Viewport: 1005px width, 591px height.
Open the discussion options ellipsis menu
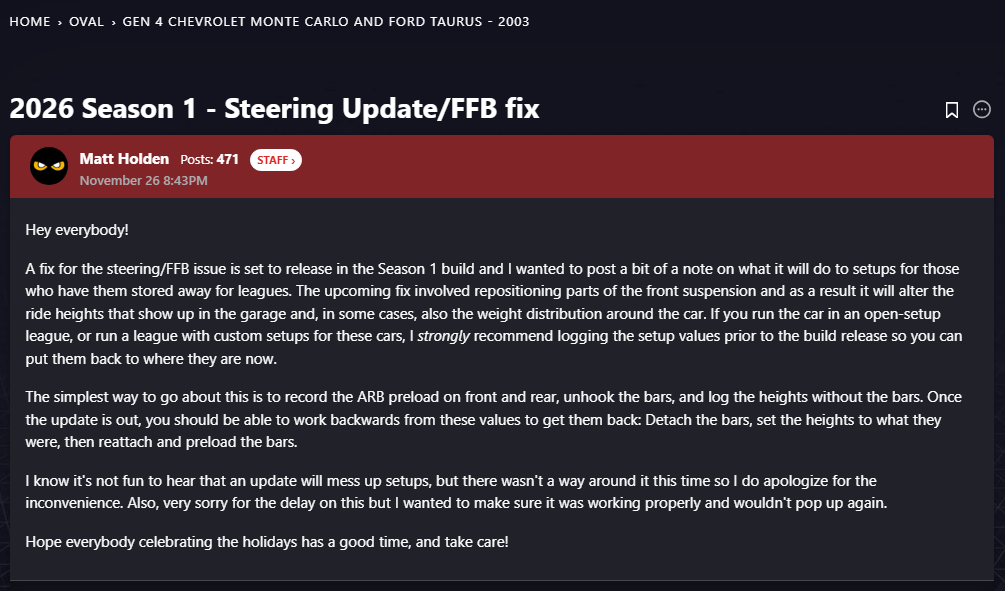[x=982, y=110]
